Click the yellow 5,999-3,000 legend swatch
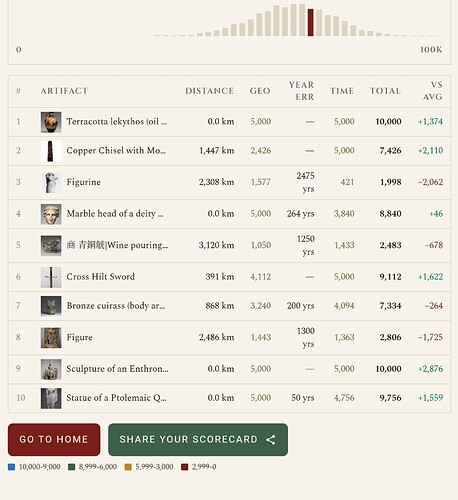Viewport: 458px width, 500px height. point(128,467)
